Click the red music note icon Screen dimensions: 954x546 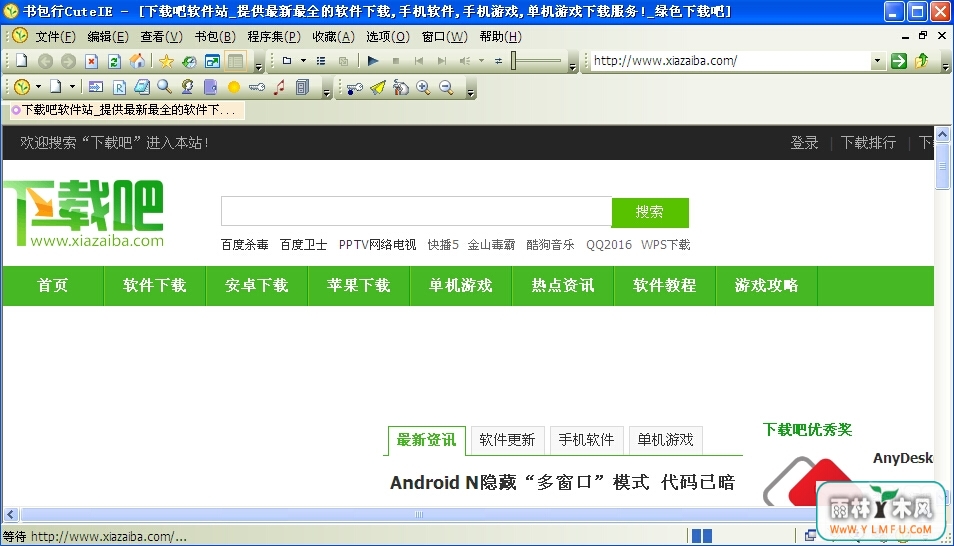[279, 87]
